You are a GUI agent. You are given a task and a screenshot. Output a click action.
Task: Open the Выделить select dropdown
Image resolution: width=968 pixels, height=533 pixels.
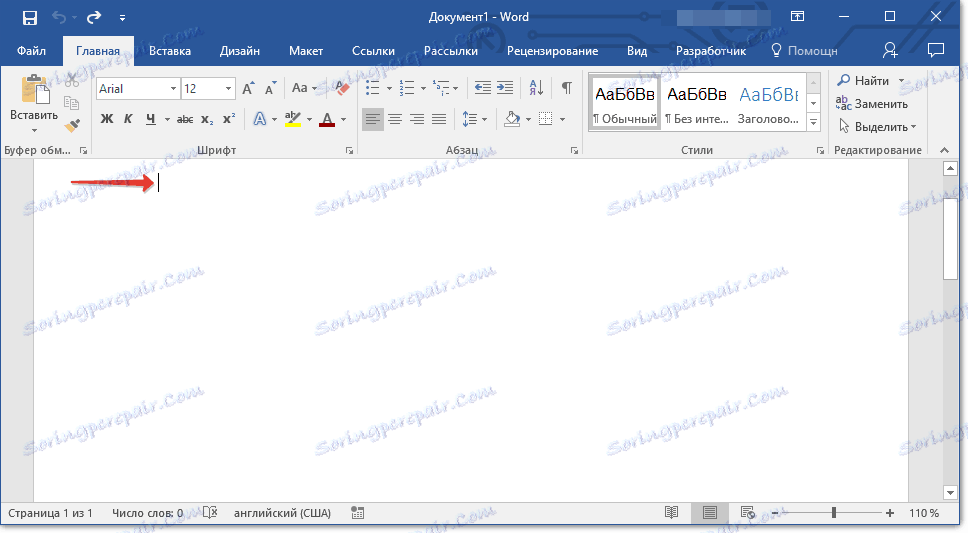coord(877,127)
